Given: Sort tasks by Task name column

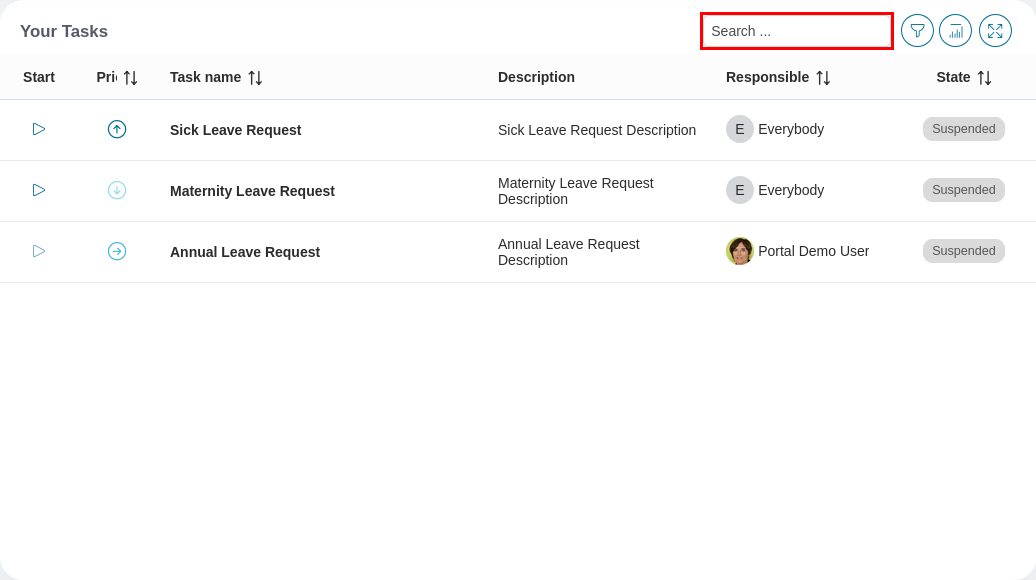Looking at the screenshot, I should coord(255,78).
